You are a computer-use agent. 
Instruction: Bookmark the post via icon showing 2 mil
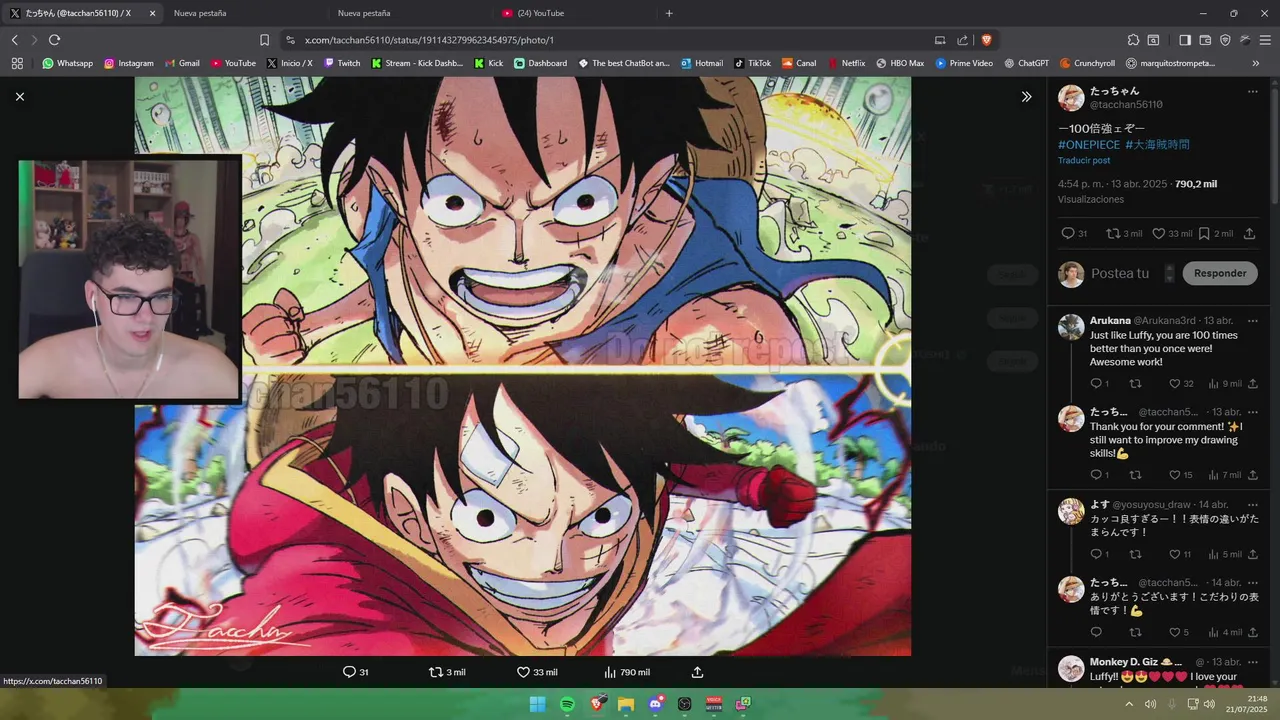tap(1204, 233)
